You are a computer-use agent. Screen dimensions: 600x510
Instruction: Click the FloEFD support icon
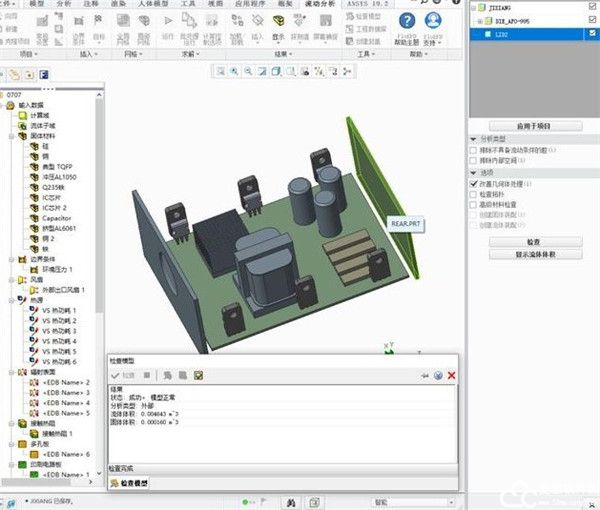click(433, 21)
